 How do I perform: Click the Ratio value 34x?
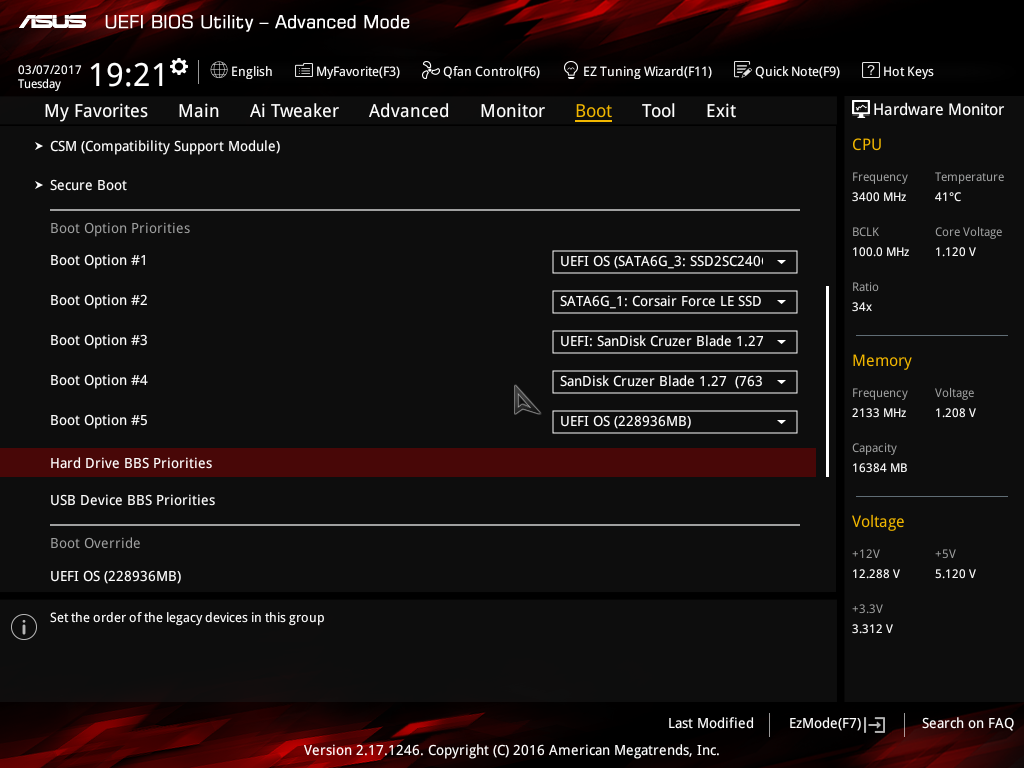(861, 307)
